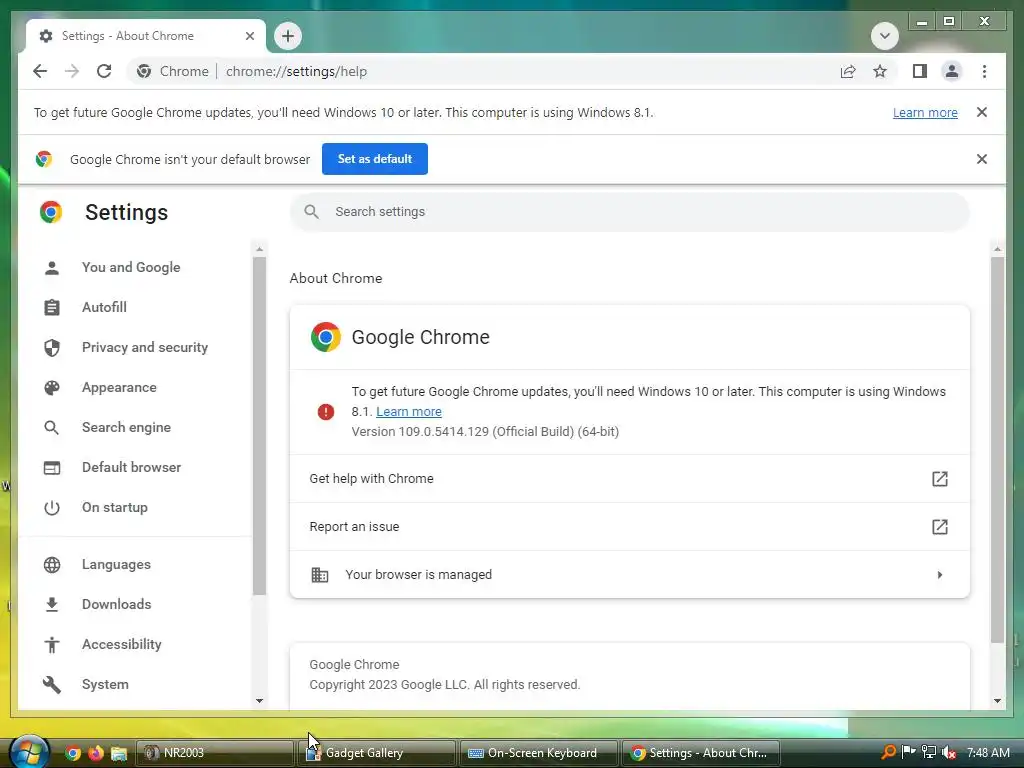Open the You and Google section
The image size is (1024, 768).
pos(131,267)
